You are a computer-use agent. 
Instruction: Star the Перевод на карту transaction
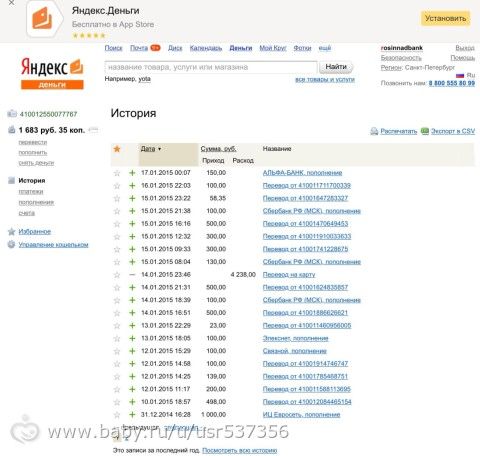click(117, 275)
